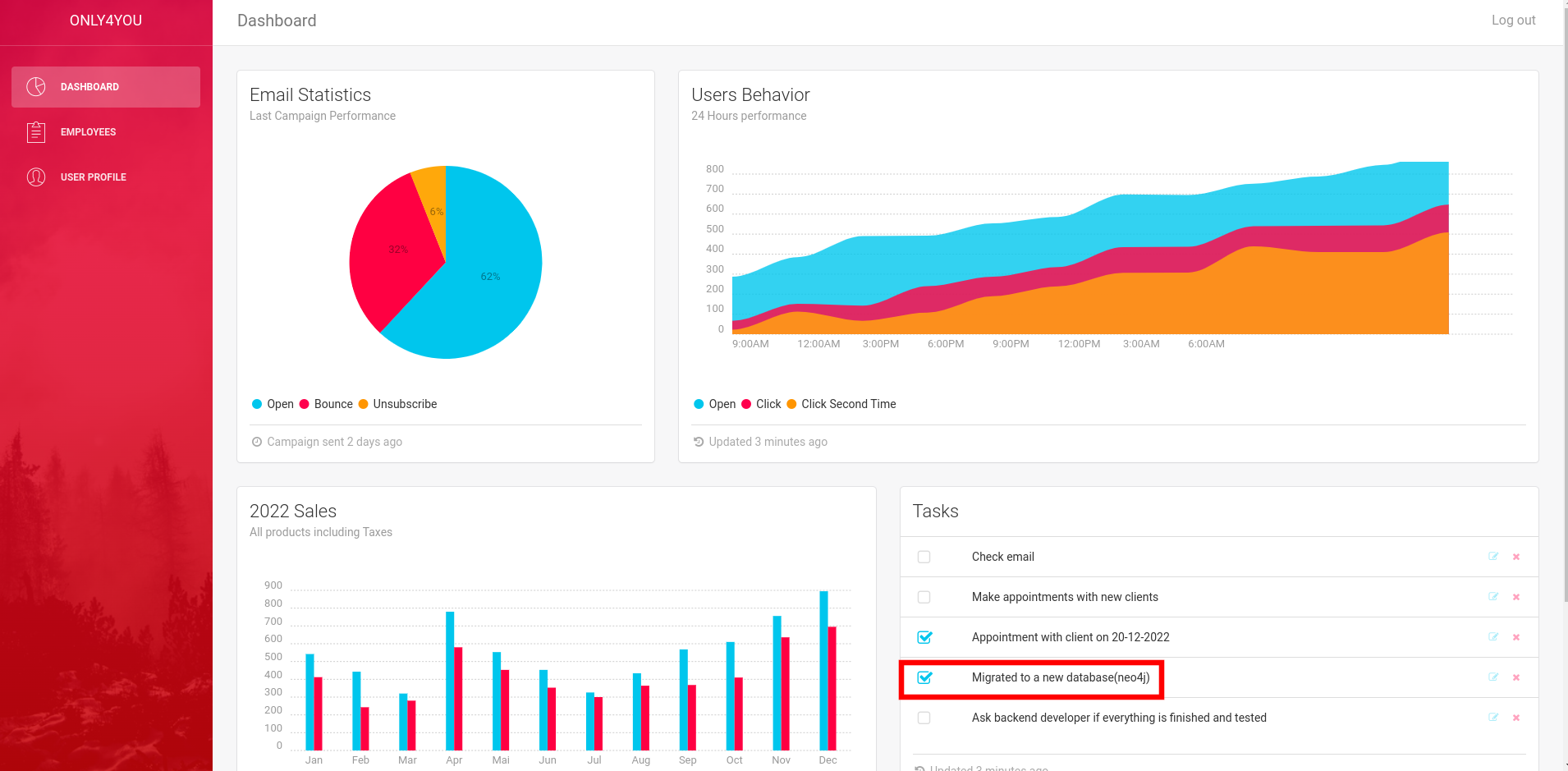Image resolution: width=1568 pixels, height=771 pixels.
Task: Click the '24 Hours performance' subtitle
Action: (749, 116)
